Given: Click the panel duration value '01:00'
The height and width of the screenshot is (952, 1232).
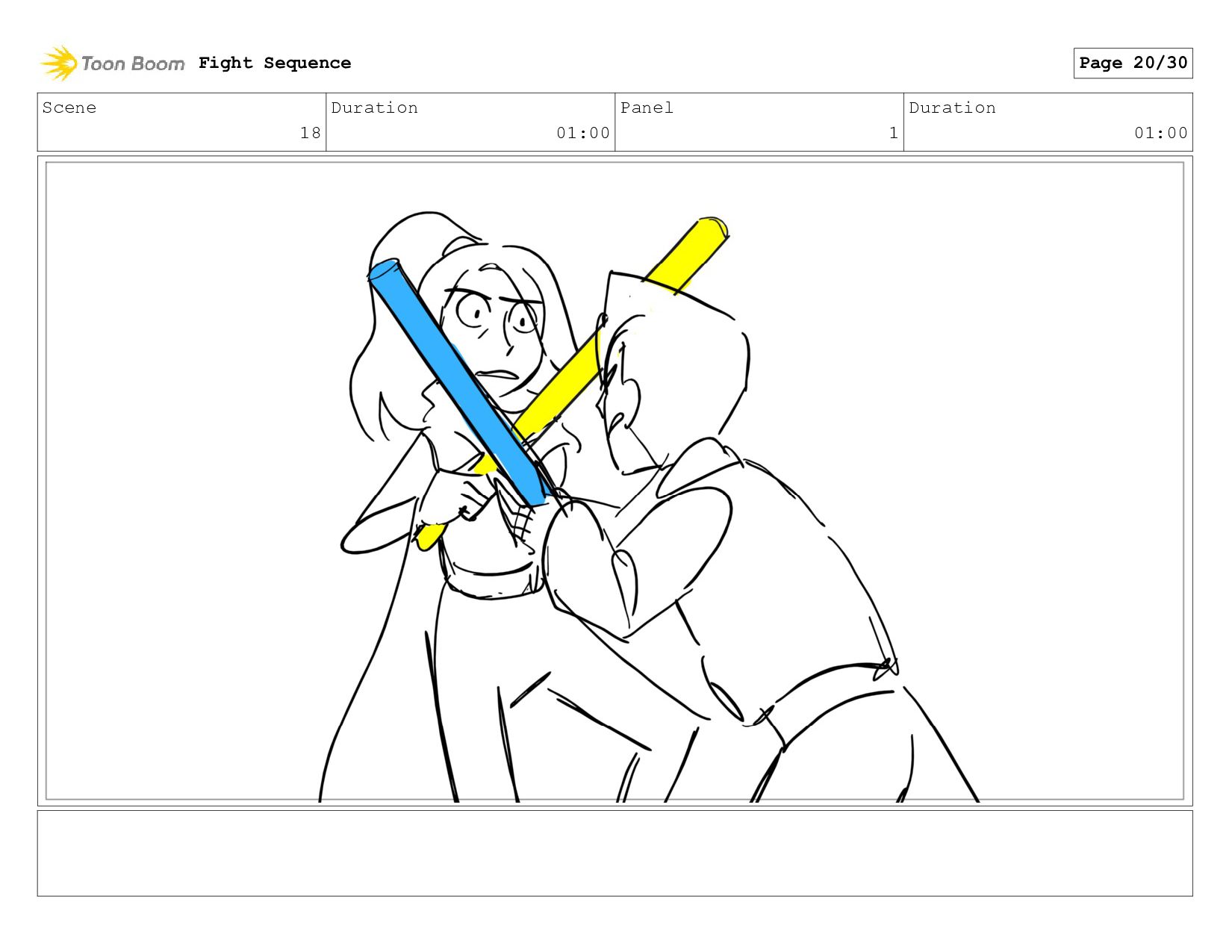Looking at the screenshot, I should pyautogui.click(x=1161, y=133).
